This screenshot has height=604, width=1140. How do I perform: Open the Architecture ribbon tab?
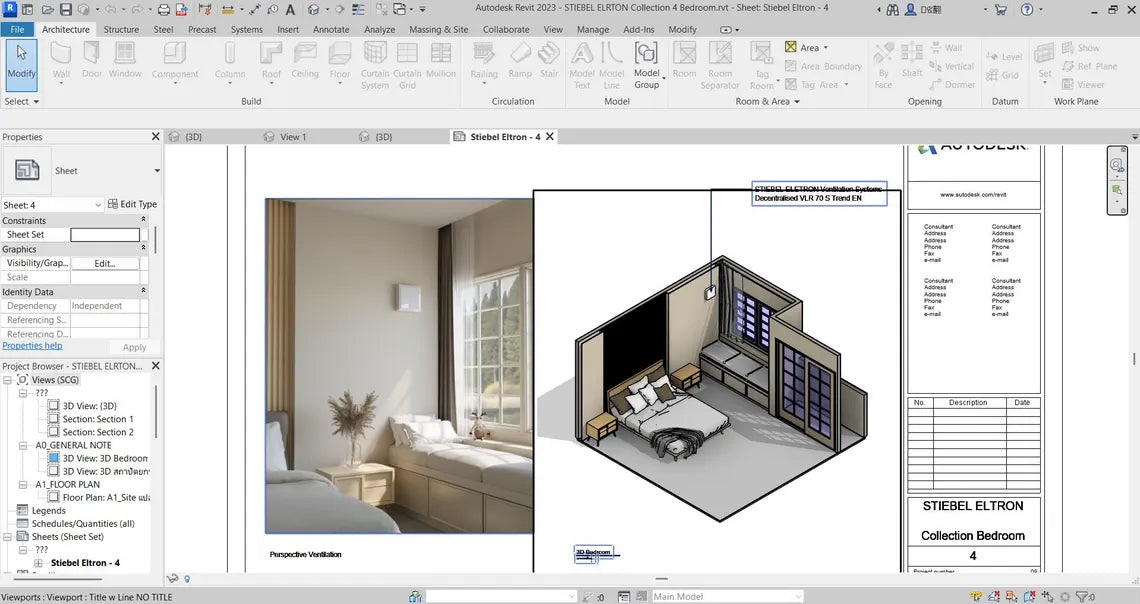coord(65,30)
